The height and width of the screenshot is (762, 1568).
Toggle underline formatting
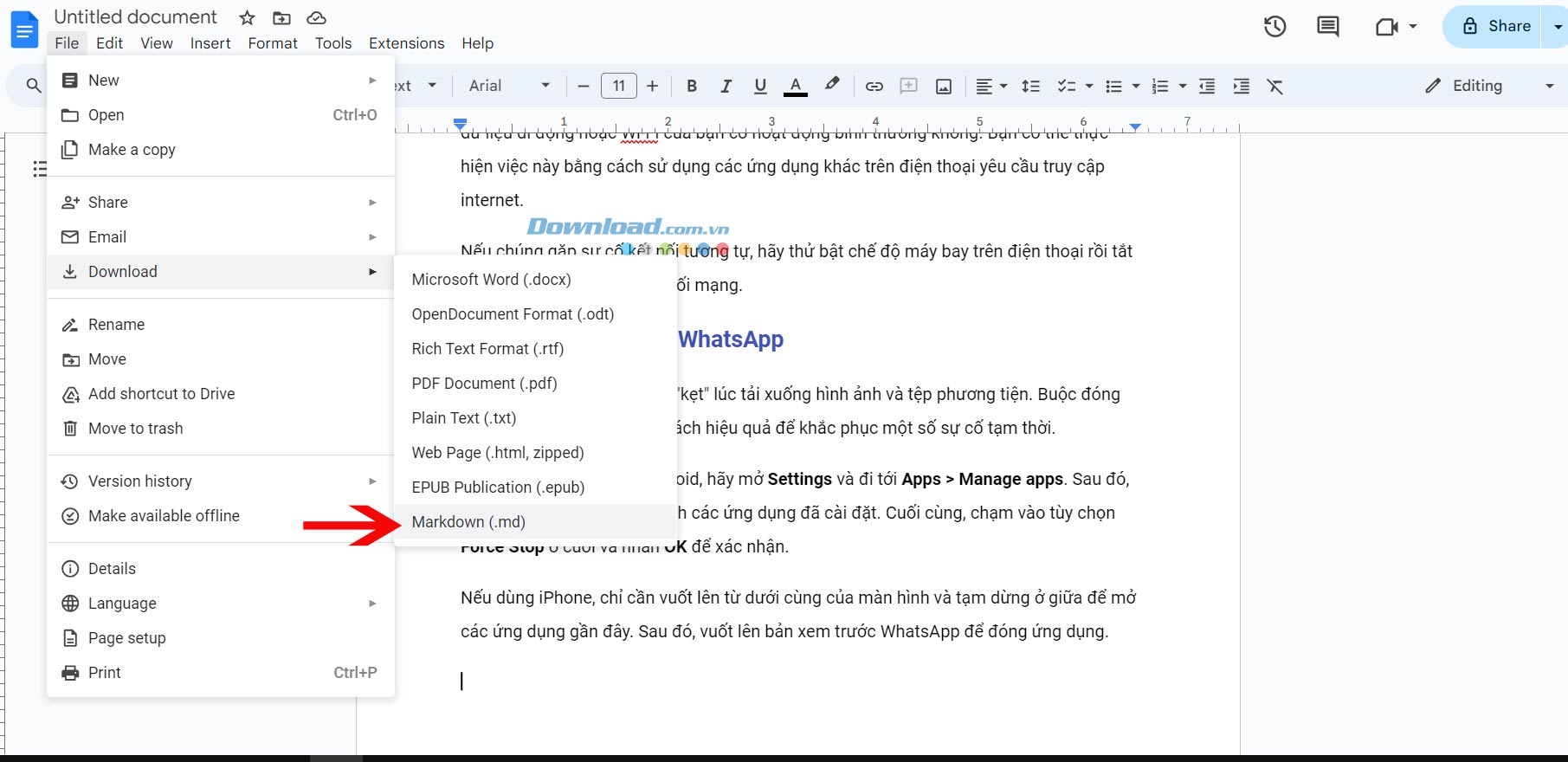[x=760, y=86]
